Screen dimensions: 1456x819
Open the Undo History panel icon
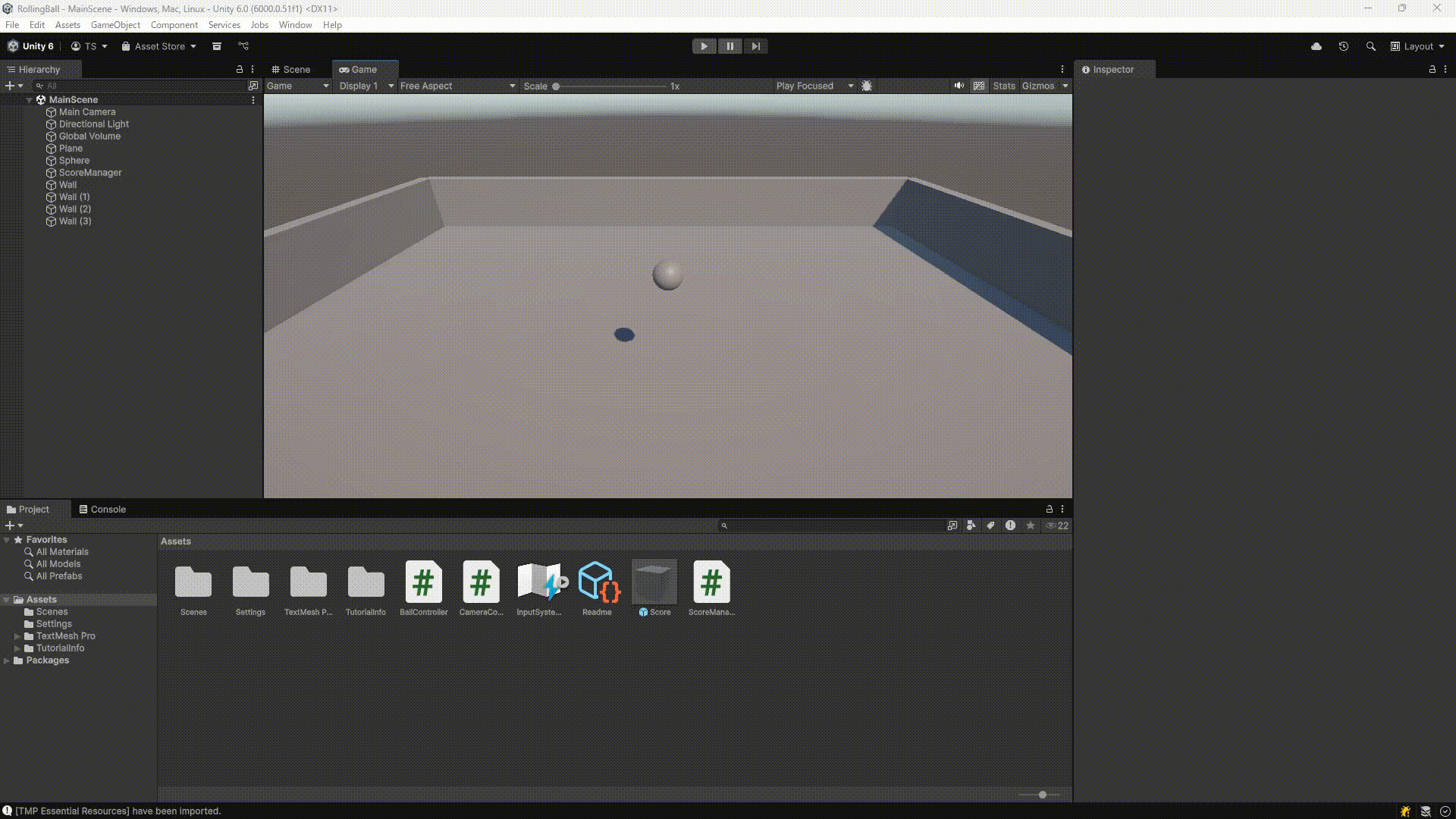tap(1344, 46)
